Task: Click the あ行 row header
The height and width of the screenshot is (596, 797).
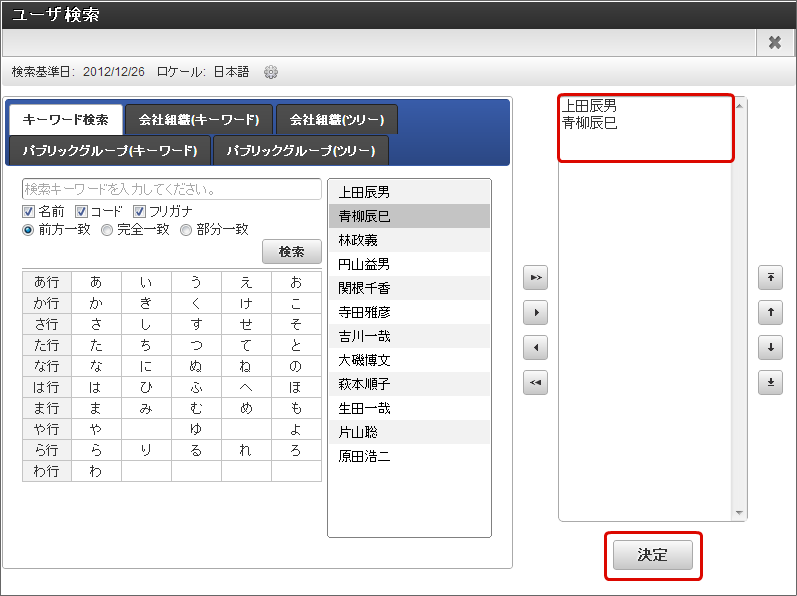Action: coord(46,282)
